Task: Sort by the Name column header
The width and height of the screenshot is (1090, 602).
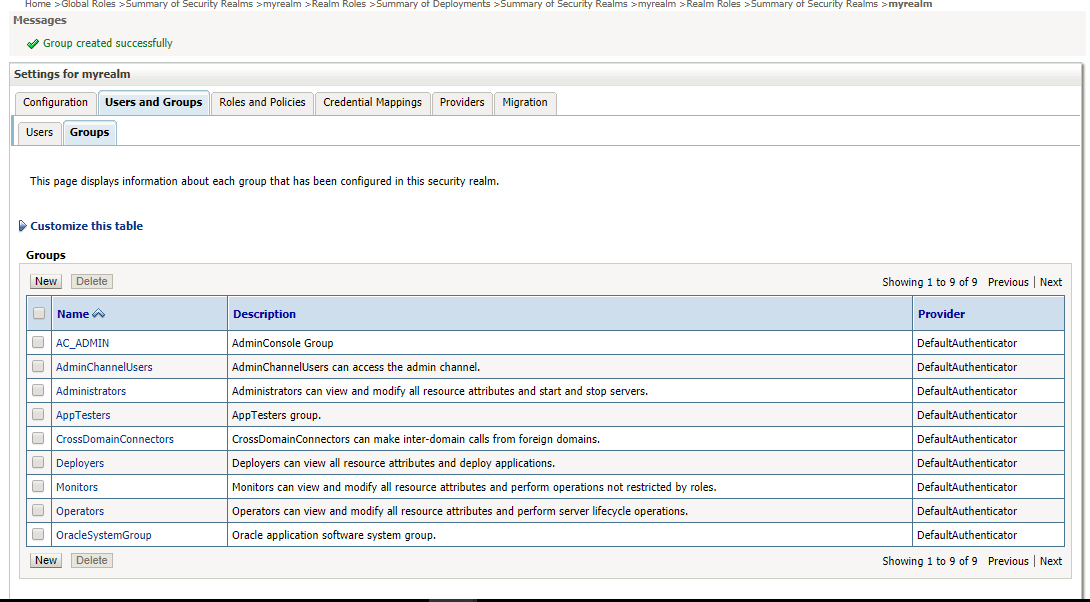Action: point(73,314)
